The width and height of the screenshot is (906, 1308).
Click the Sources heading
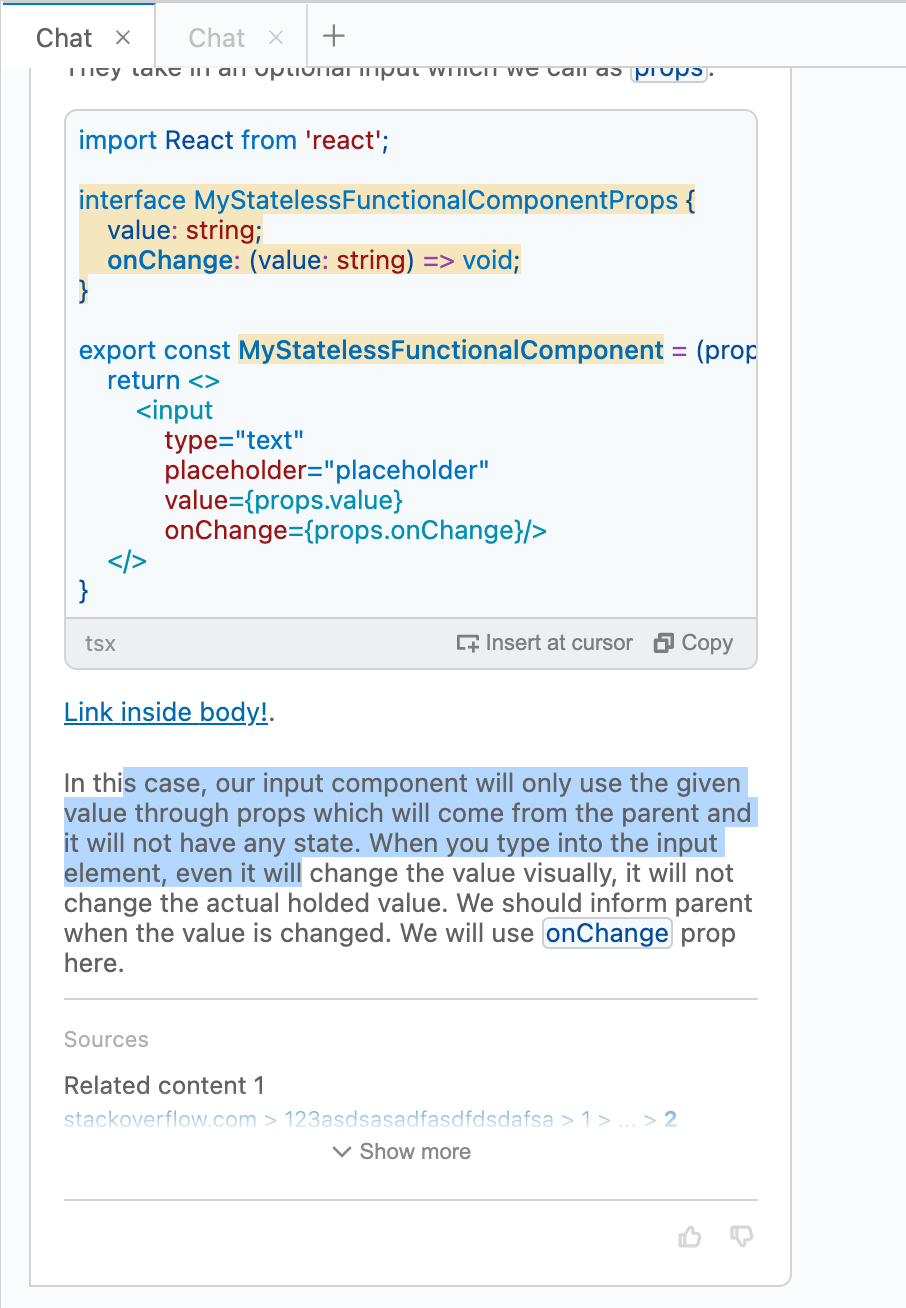point(106,1039)
